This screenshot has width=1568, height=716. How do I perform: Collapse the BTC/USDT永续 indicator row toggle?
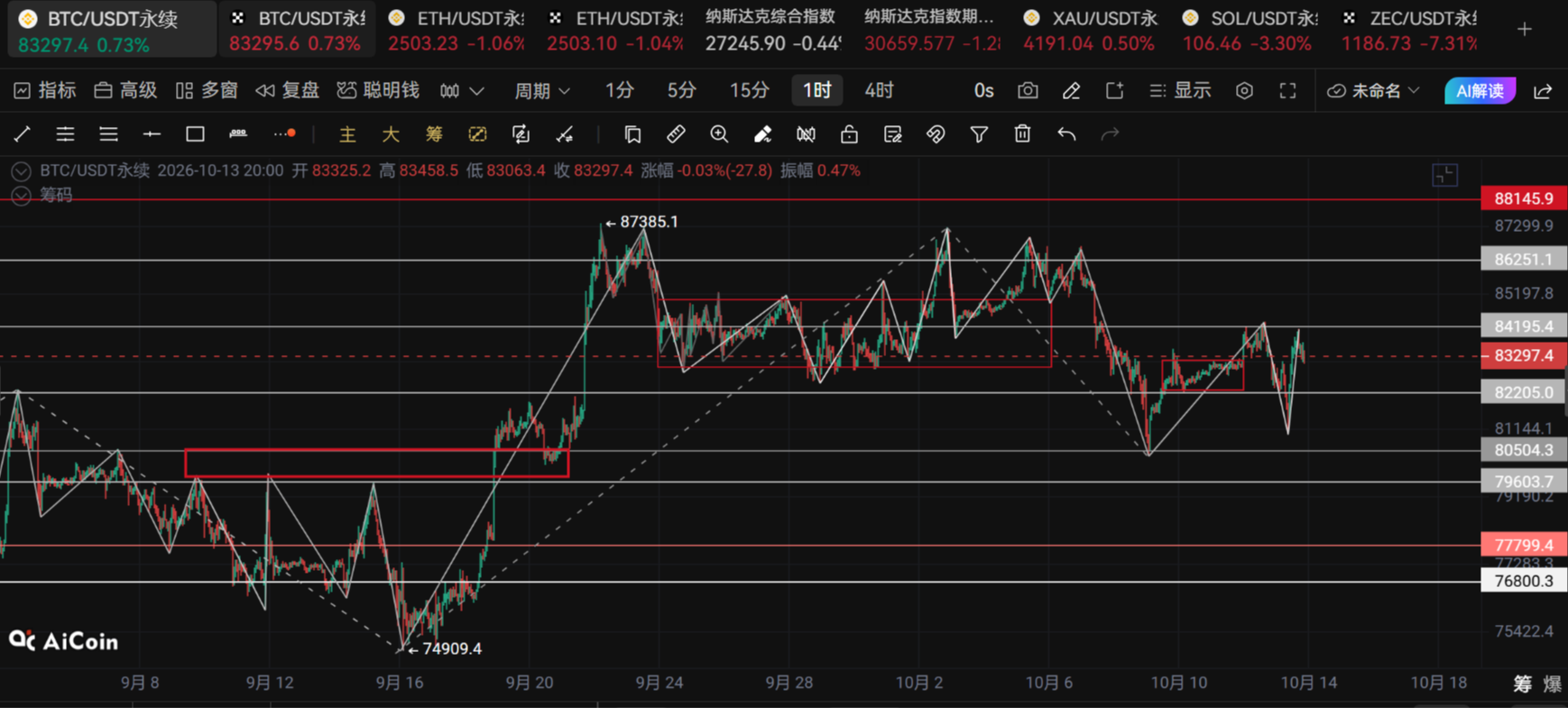coord(21,170)
